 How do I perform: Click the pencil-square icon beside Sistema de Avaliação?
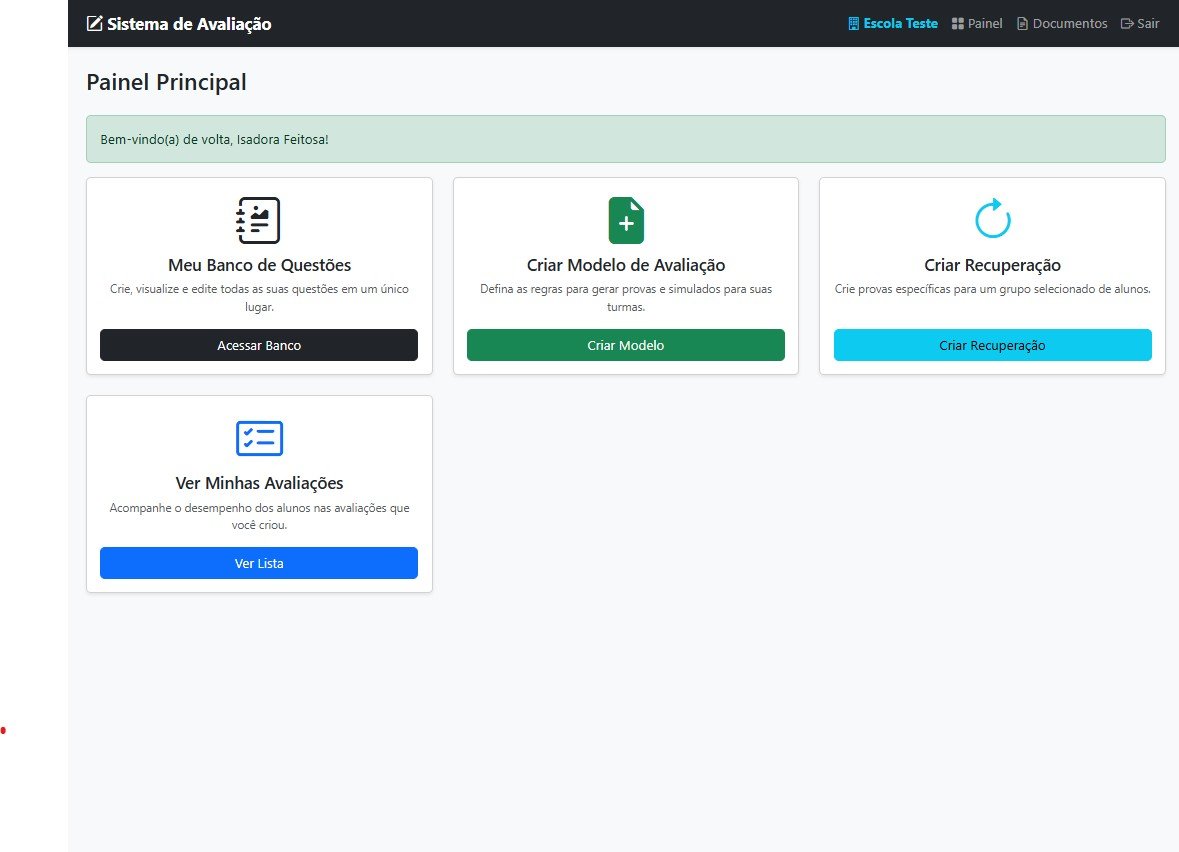click(95, 24)
